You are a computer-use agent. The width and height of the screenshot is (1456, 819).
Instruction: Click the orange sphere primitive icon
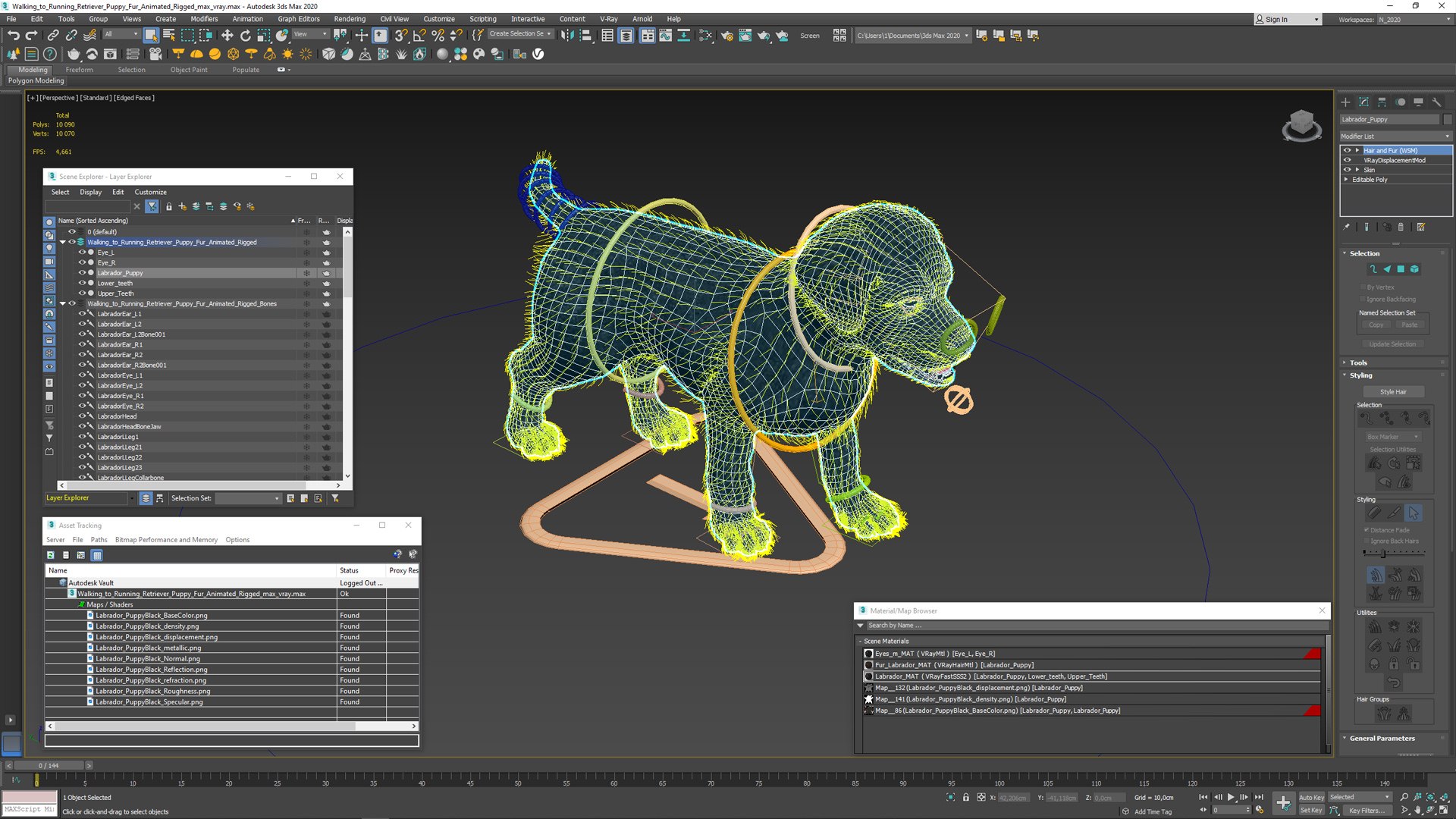(215, 54)
